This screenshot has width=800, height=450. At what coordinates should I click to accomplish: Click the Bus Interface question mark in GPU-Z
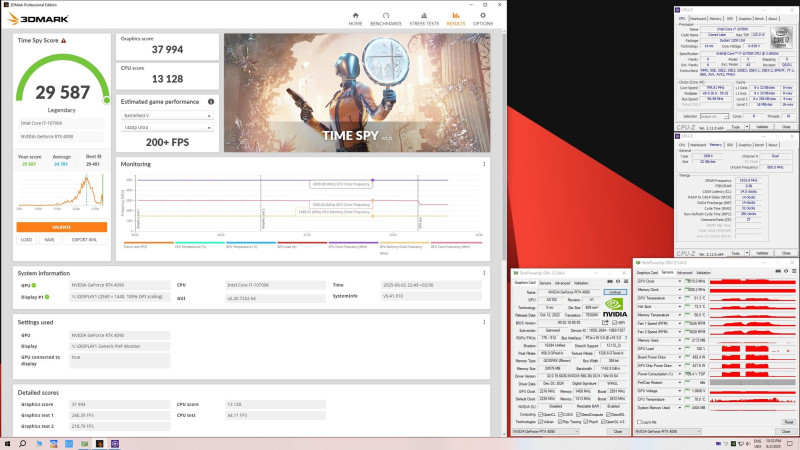[626, 338]
